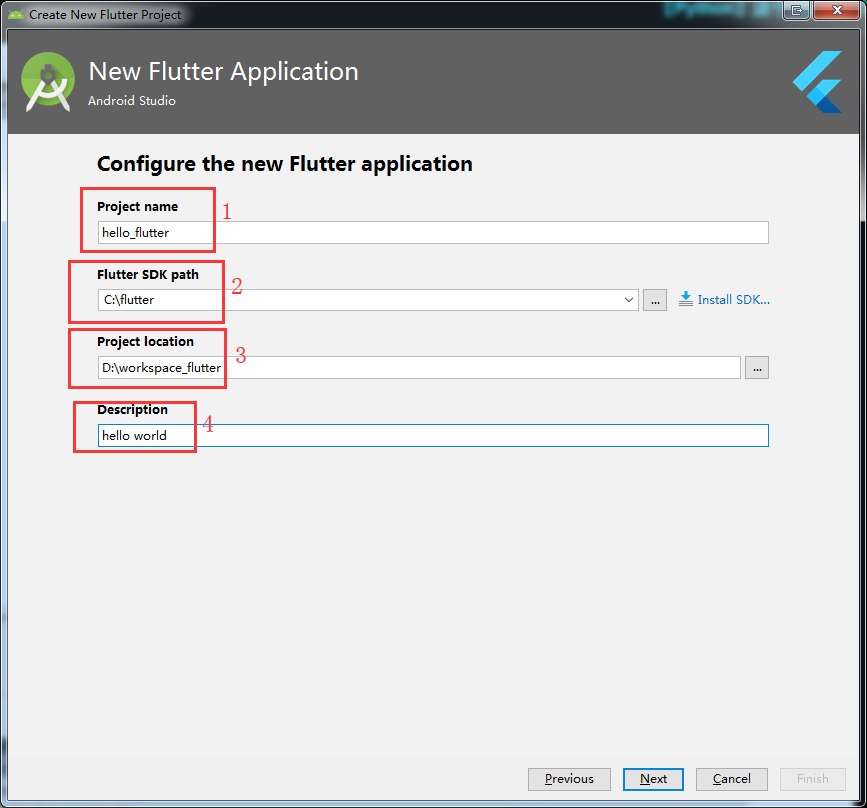This screenshot has width=867, height=808.
Task: Click the Description input field
Action: 433,435
